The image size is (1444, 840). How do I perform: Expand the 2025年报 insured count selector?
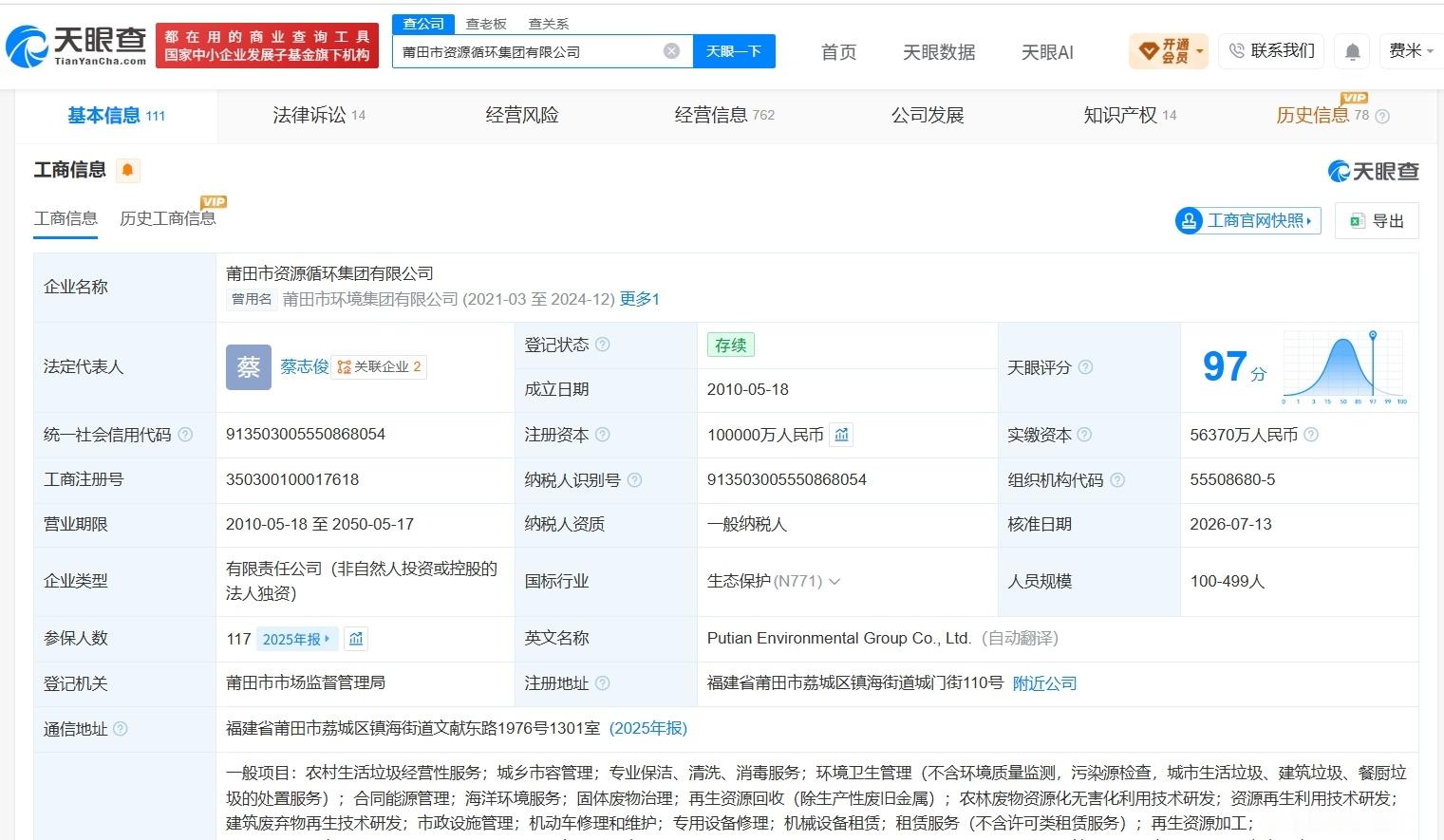[296, 639]
